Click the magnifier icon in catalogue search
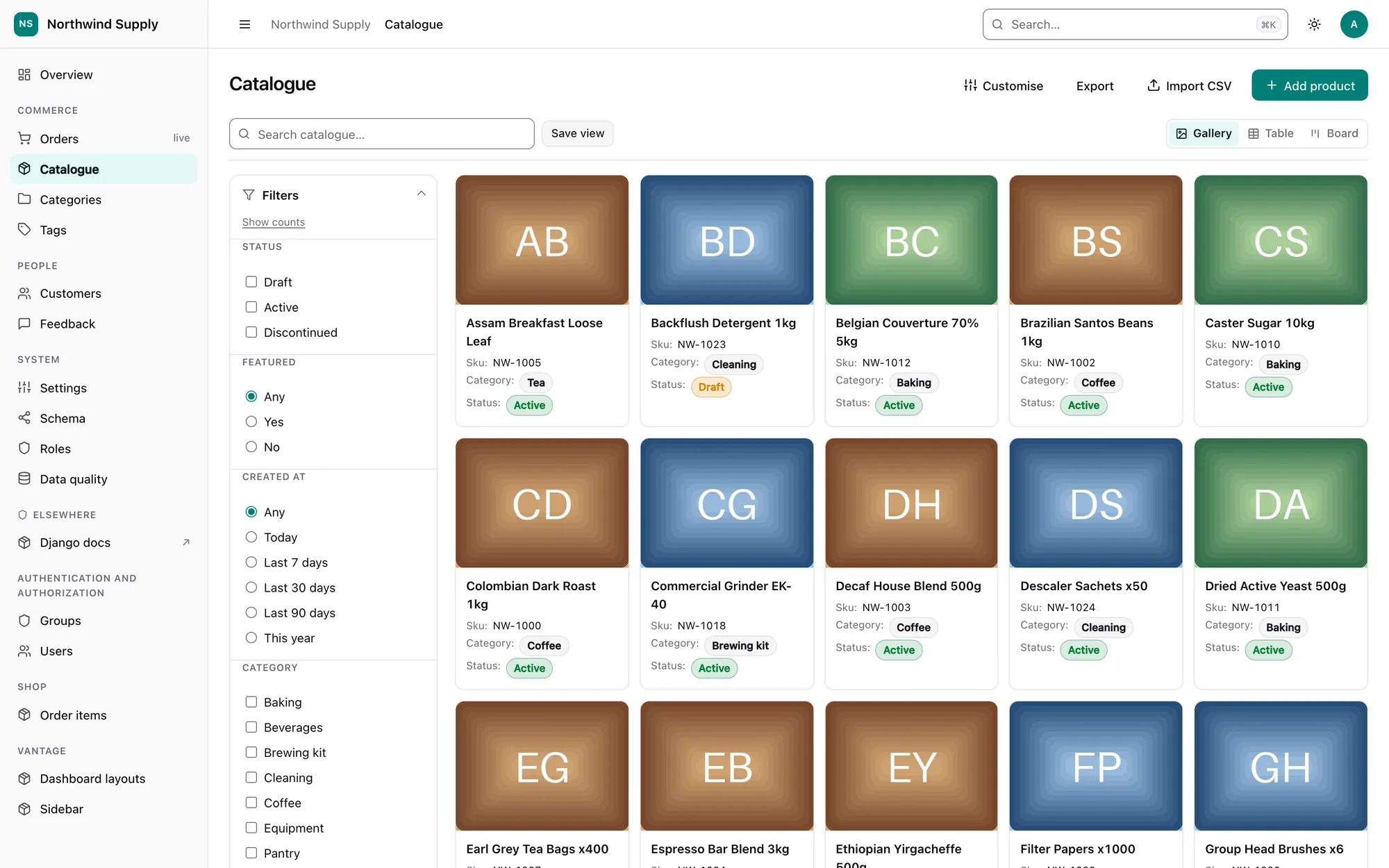This screenshot has width=1389, height=868. tap(244, 134)
